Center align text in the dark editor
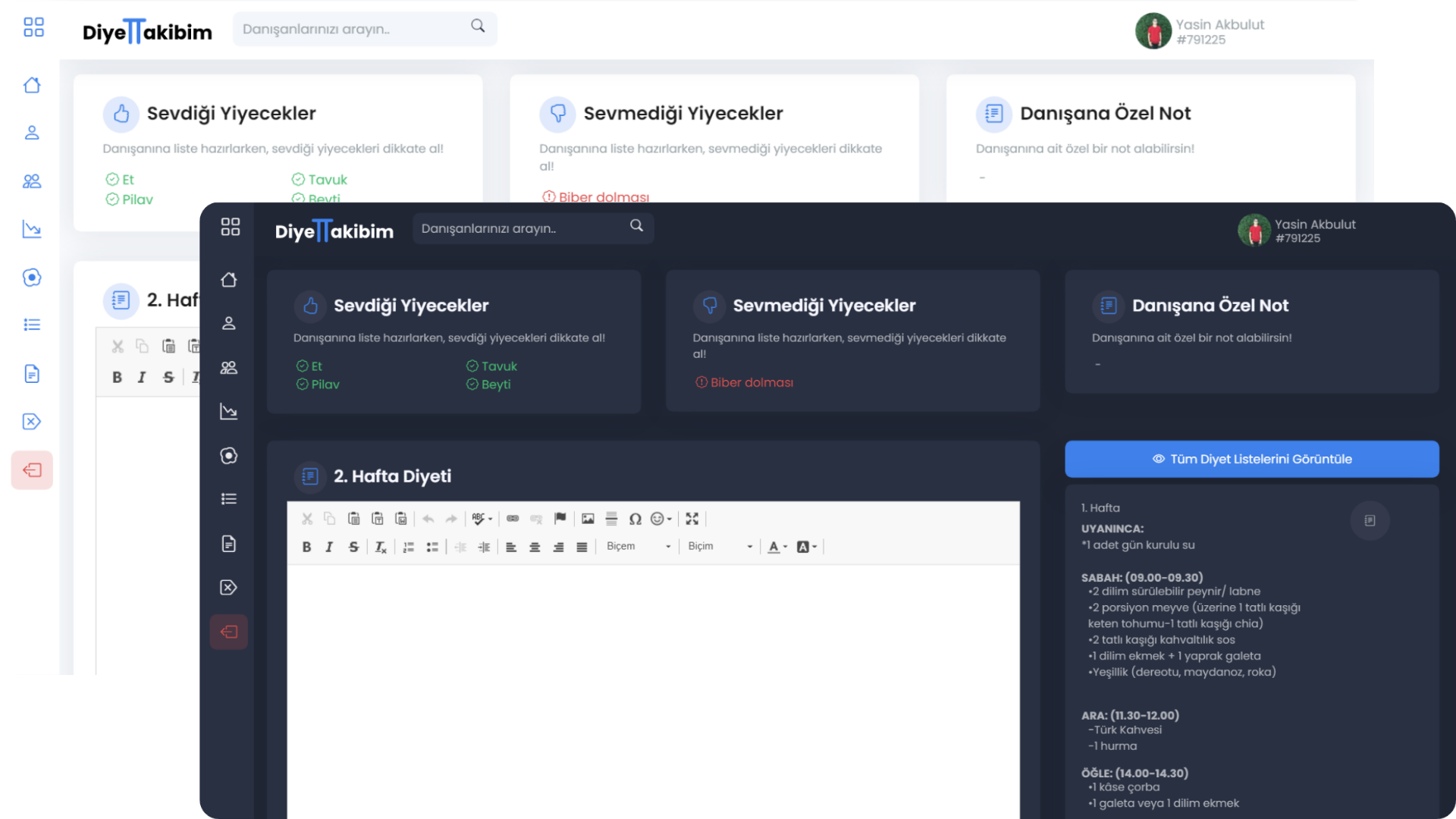Screen dimensions: 1456x819 point(535,547)
